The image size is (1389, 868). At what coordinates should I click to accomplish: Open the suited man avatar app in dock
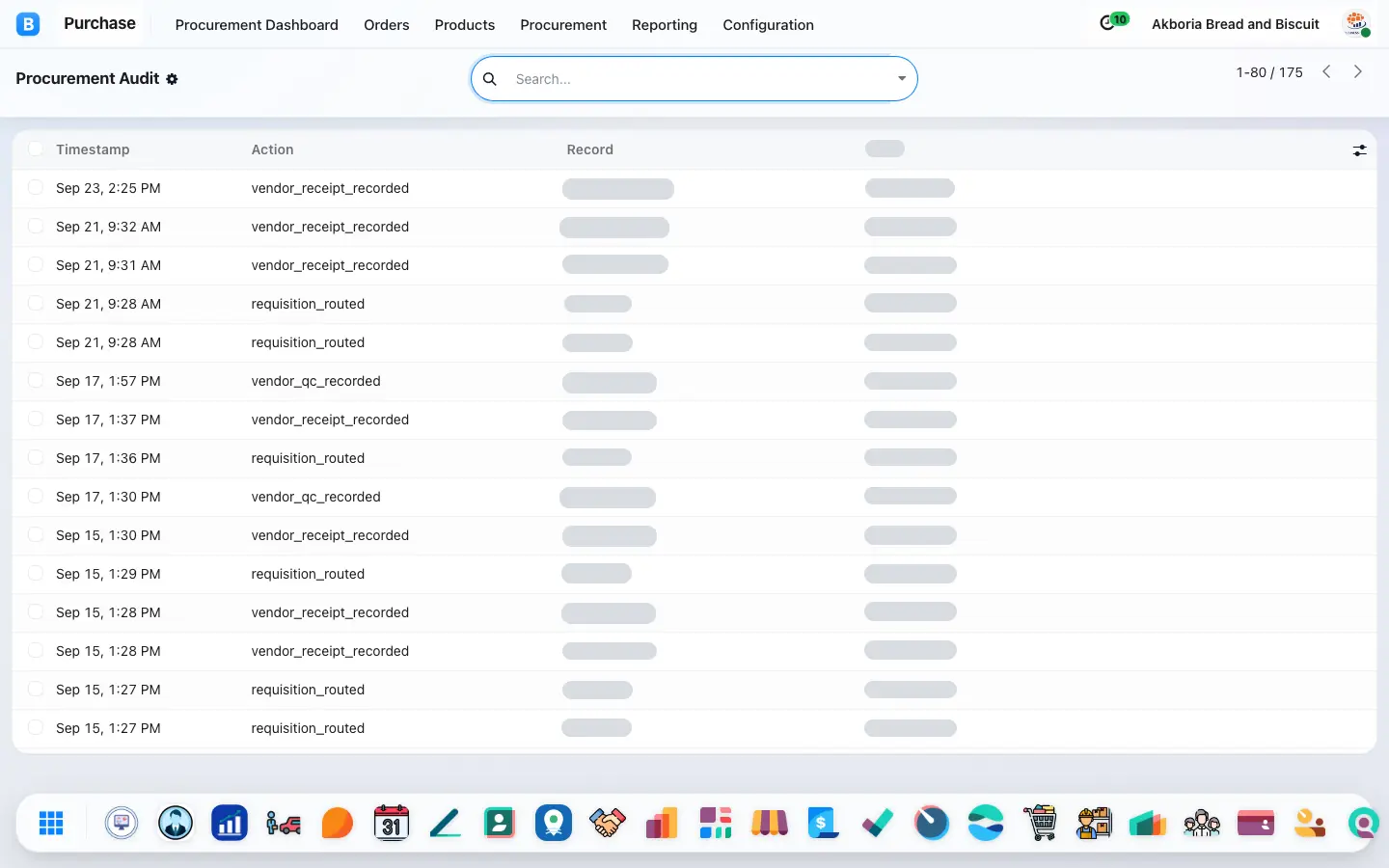pos(176,824)
